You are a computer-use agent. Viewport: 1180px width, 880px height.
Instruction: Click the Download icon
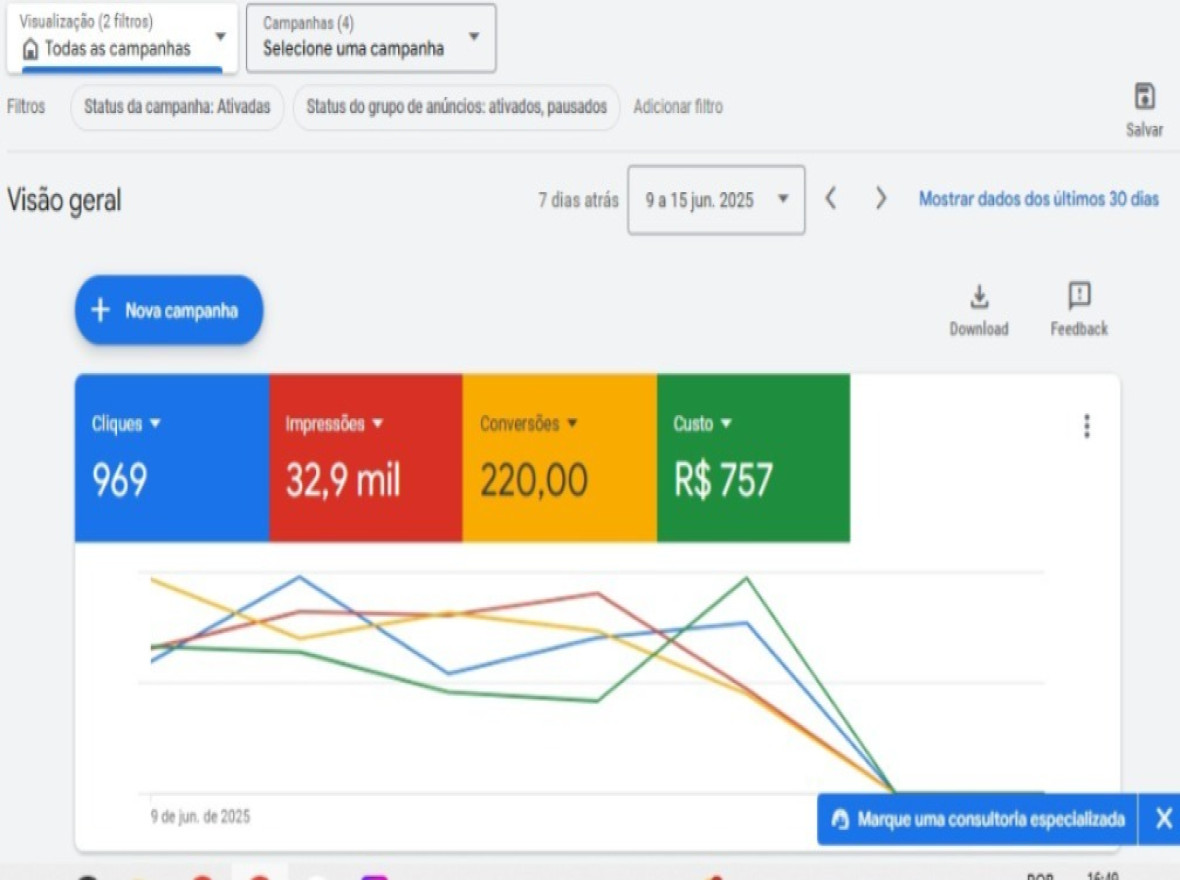point(979,297)
